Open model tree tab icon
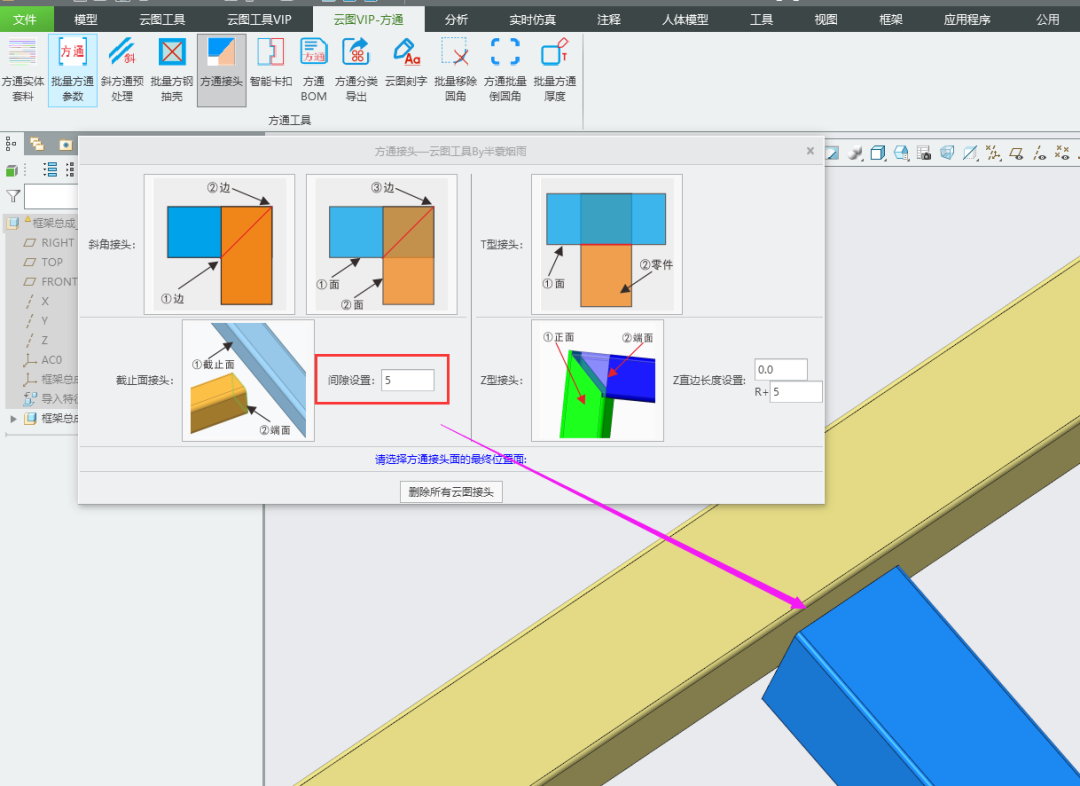Image resolution: width=1080 pixels, height=786 pixels. 10,144
